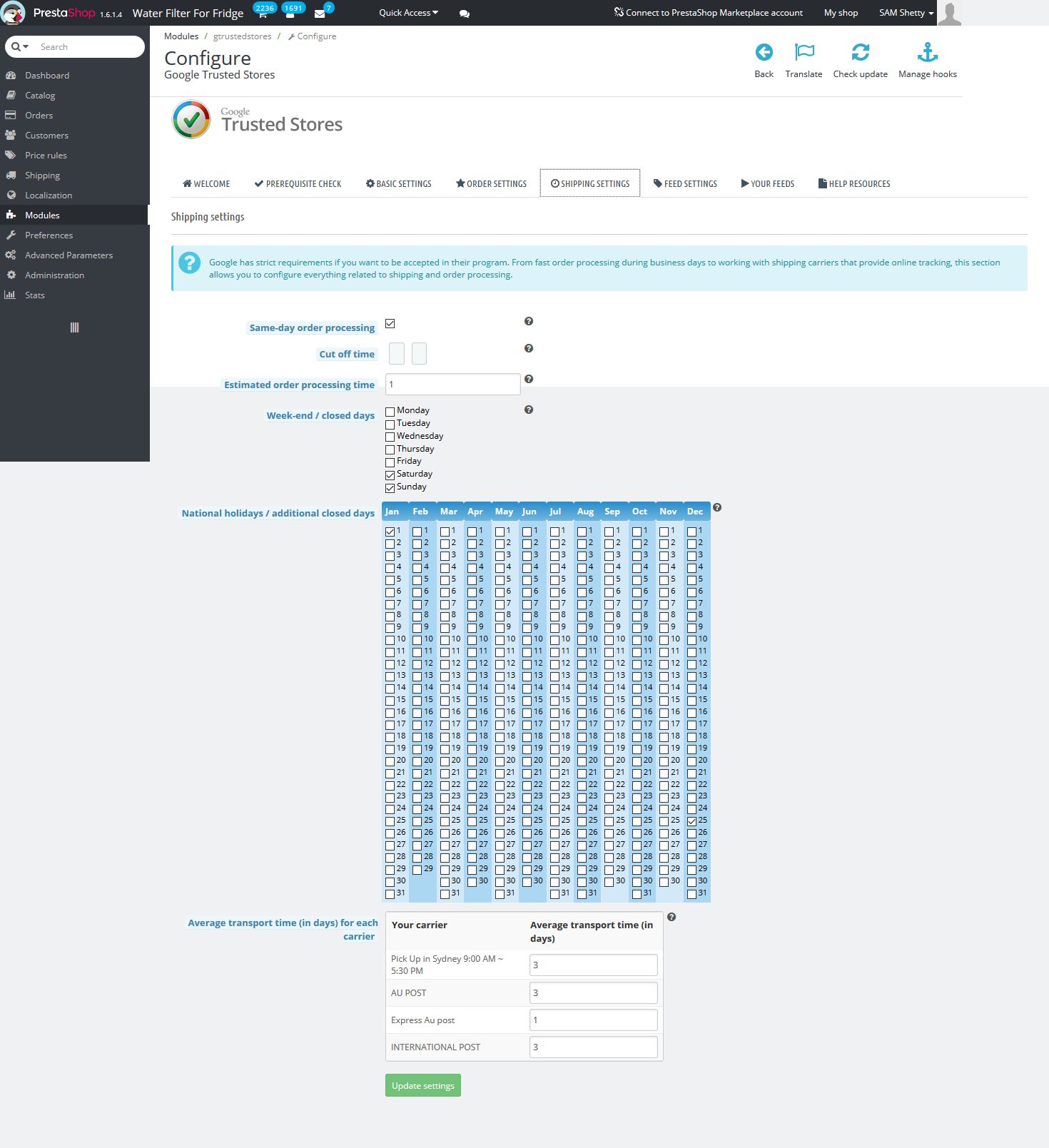Open the shopping cart orders notification
This screenshot has width=1049, height=1148.
263,14
